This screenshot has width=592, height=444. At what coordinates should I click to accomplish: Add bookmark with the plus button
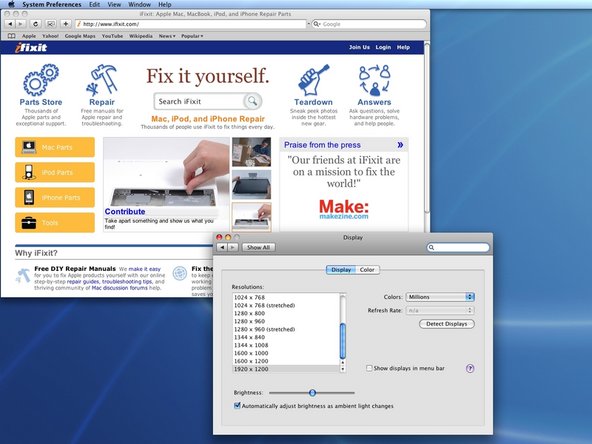66,24
